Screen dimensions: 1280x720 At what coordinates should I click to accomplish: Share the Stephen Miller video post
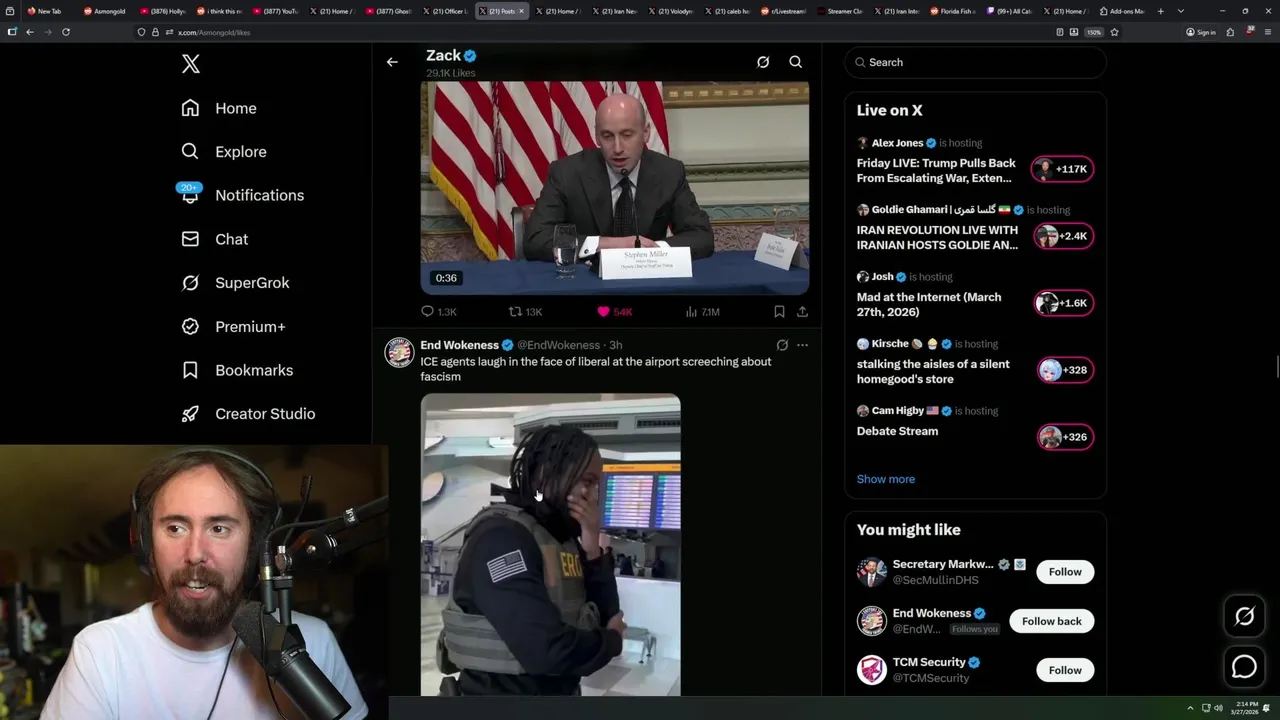pyautogui.click(x=802, y=312)
